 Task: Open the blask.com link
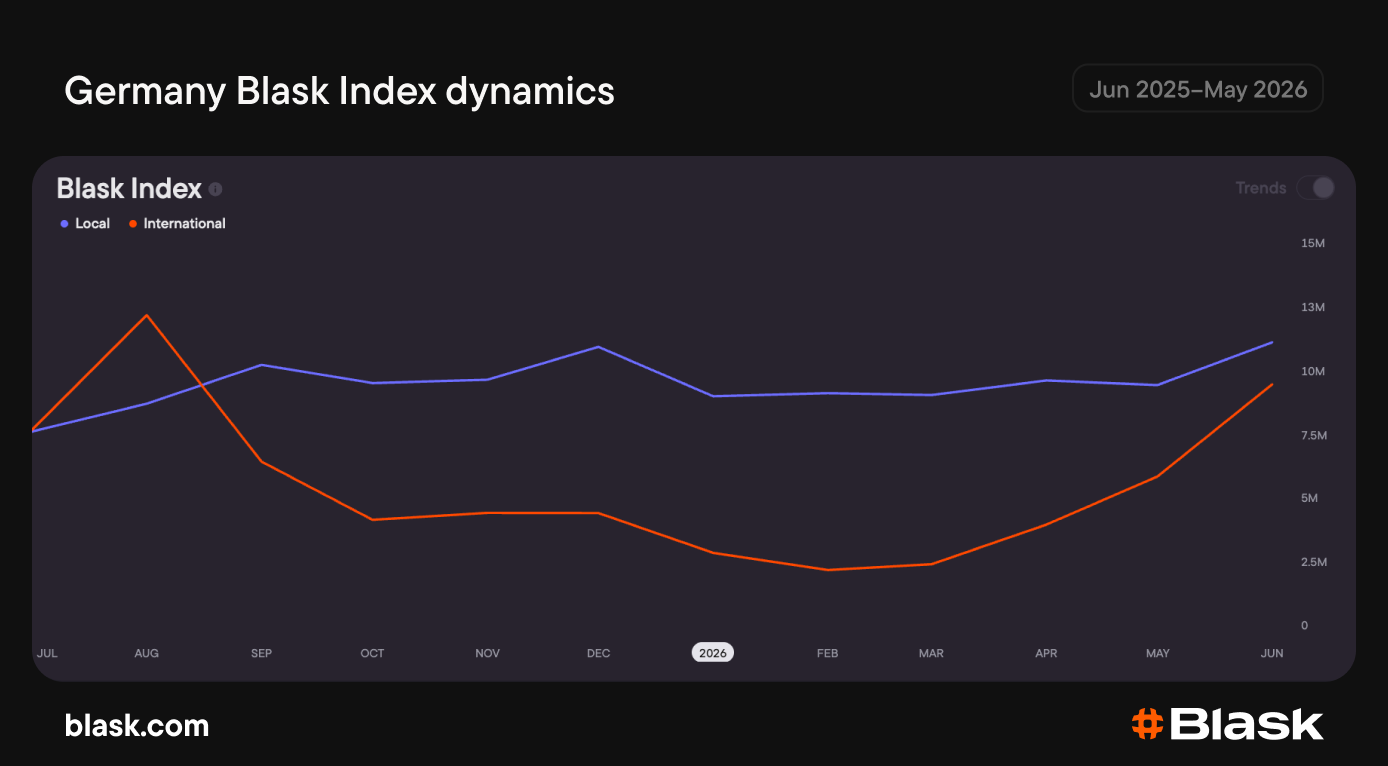click(x=137, y=725)
